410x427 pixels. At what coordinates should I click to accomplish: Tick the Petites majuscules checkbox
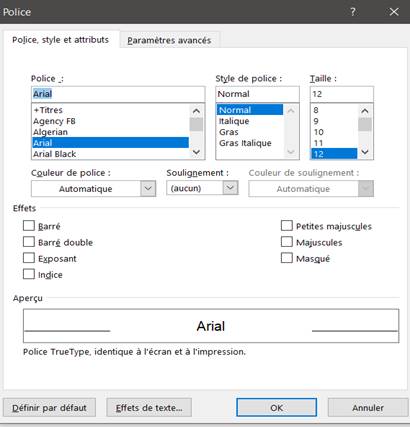287,226
